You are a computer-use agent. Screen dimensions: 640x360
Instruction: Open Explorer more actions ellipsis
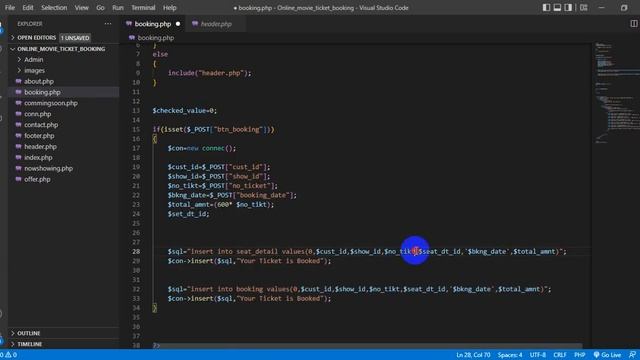click(x=108, y=24)
